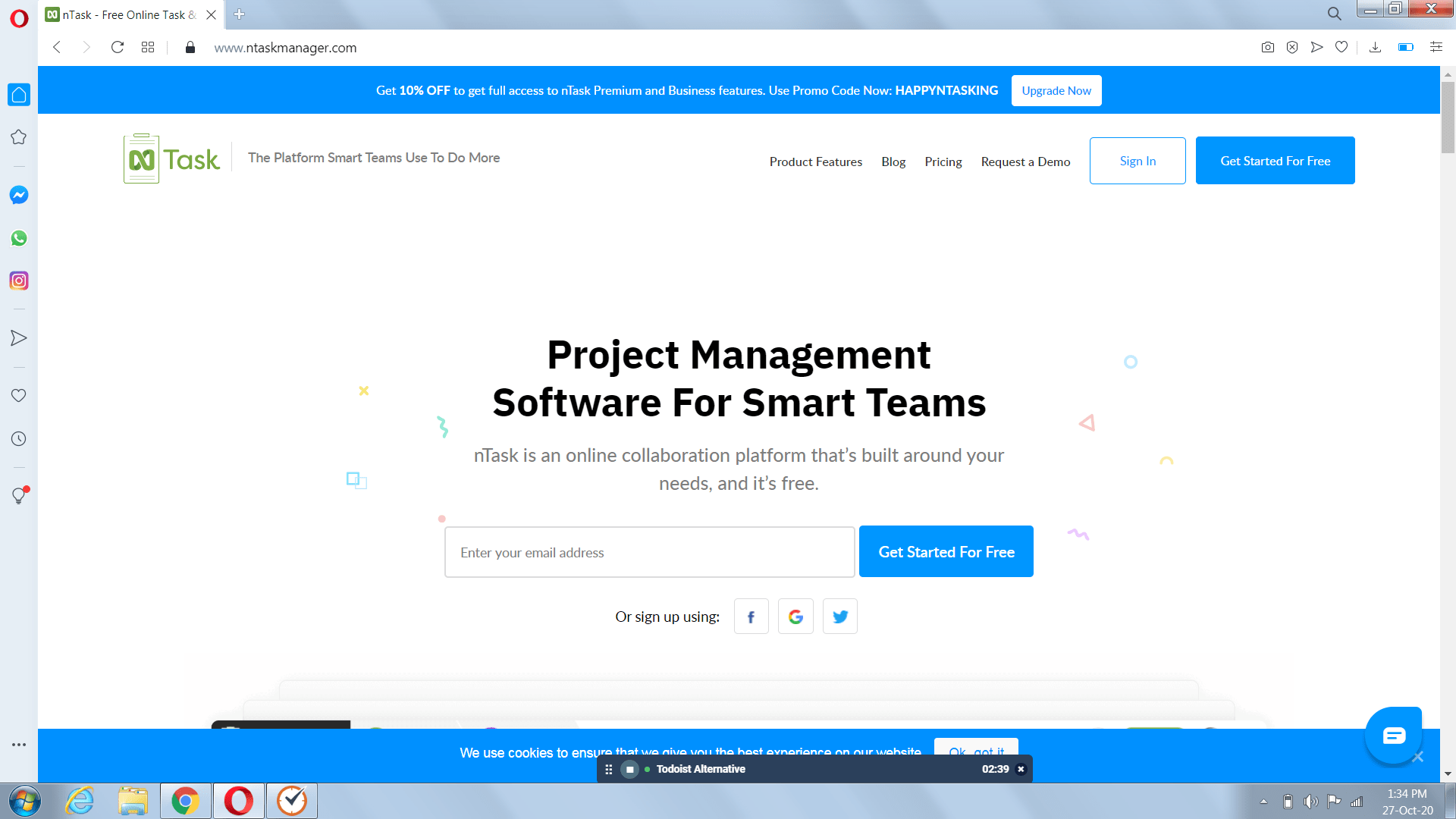Viewport: 1456px width, 819px height.
Task: Sign up with Facebook icon
Action: [x=751, y=617]
